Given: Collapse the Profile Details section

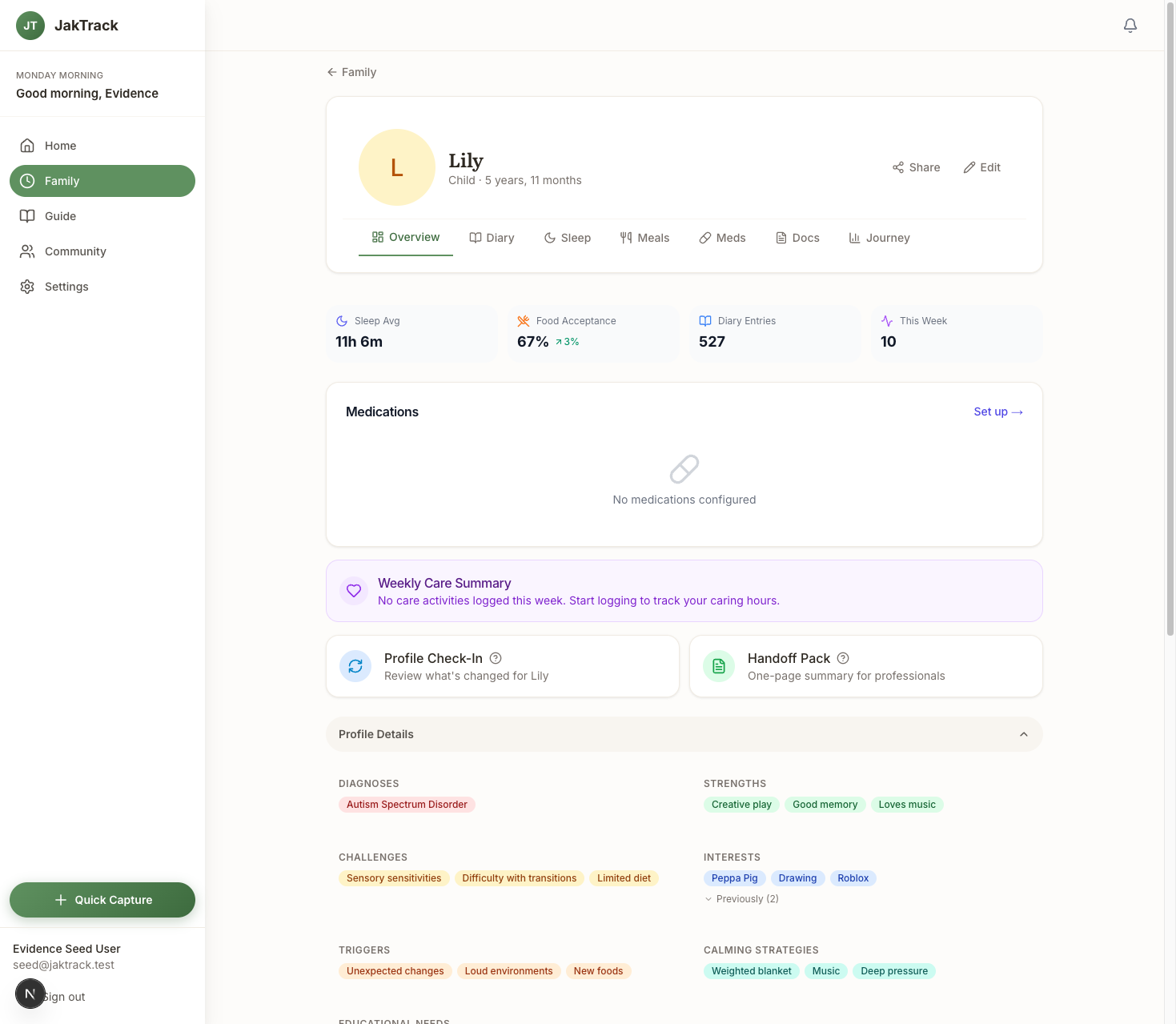Looking at the screenshot, I should [1023, 734].
